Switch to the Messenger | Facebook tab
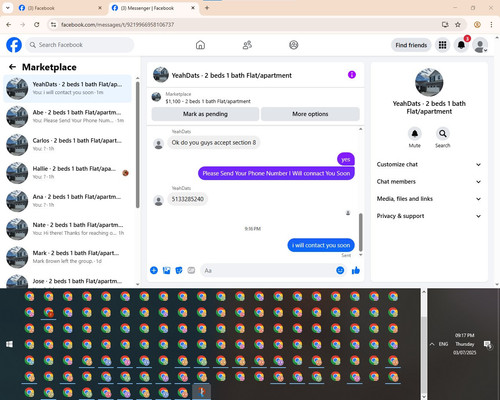 [x=153, y=8]
